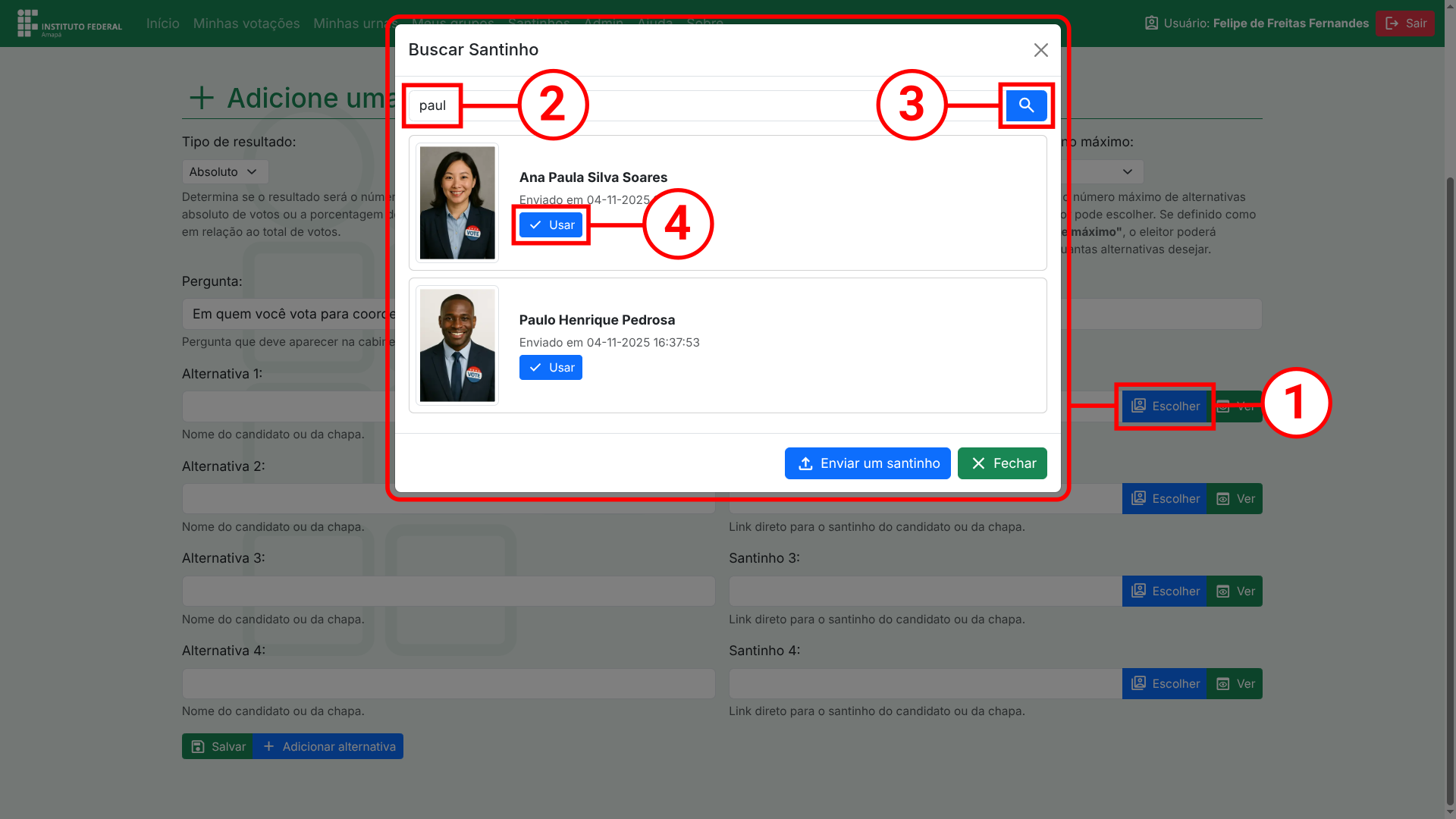Click Enviar um santinho upload button
This screenshot has width=1456, height=819.
pyautogui.click(x=867, y=463)
